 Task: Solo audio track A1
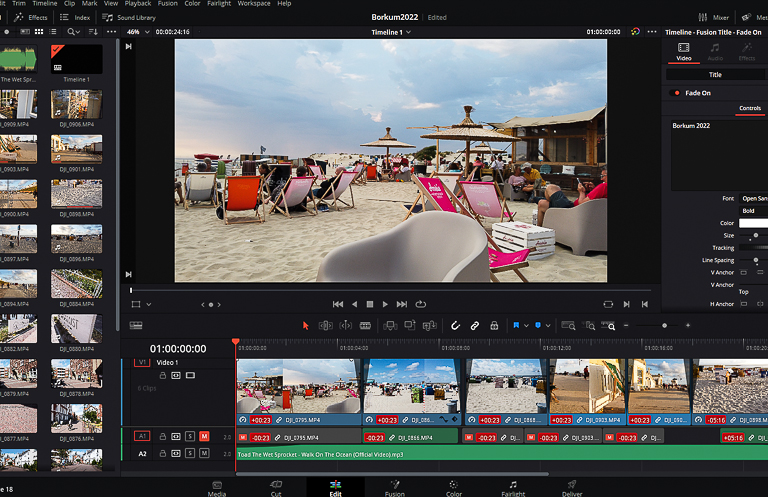point(190,436)
